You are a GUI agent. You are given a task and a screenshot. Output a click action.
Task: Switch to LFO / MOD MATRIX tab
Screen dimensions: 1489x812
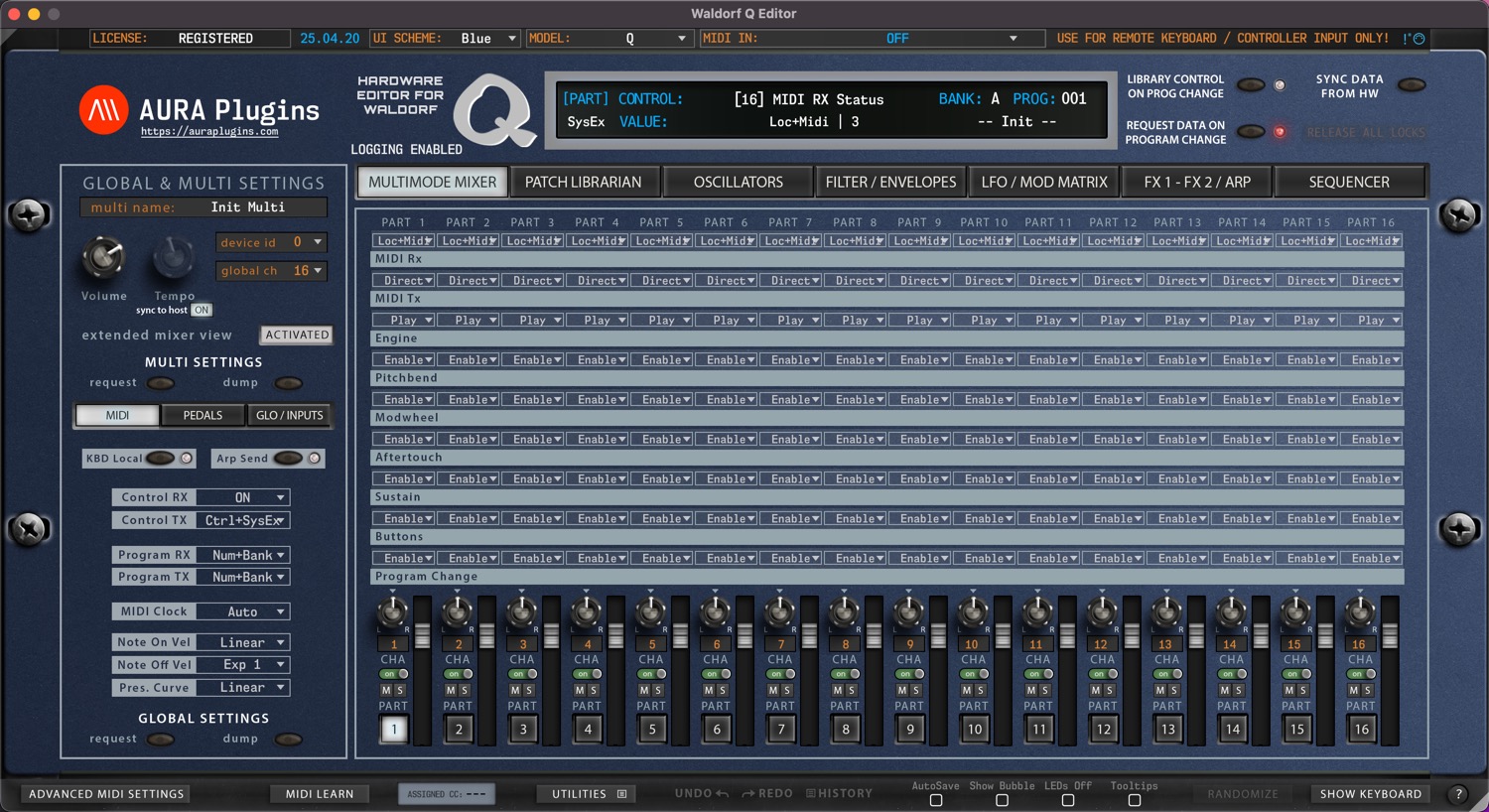coord(1044,183)
